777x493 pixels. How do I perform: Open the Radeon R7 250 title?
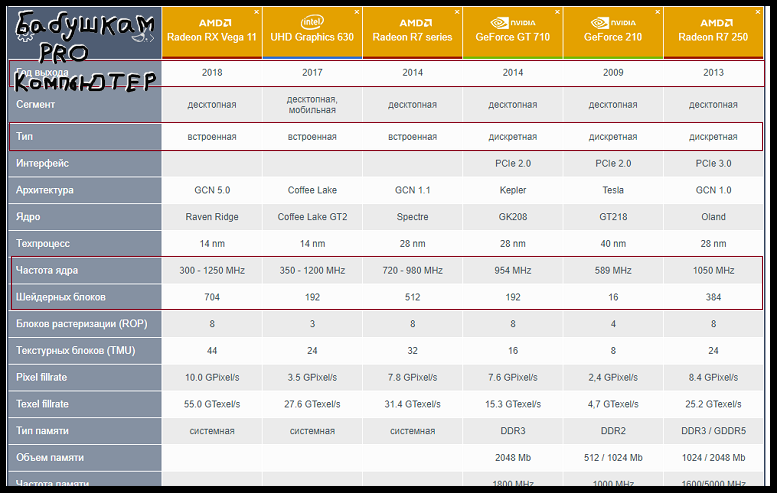pos(713,37)
